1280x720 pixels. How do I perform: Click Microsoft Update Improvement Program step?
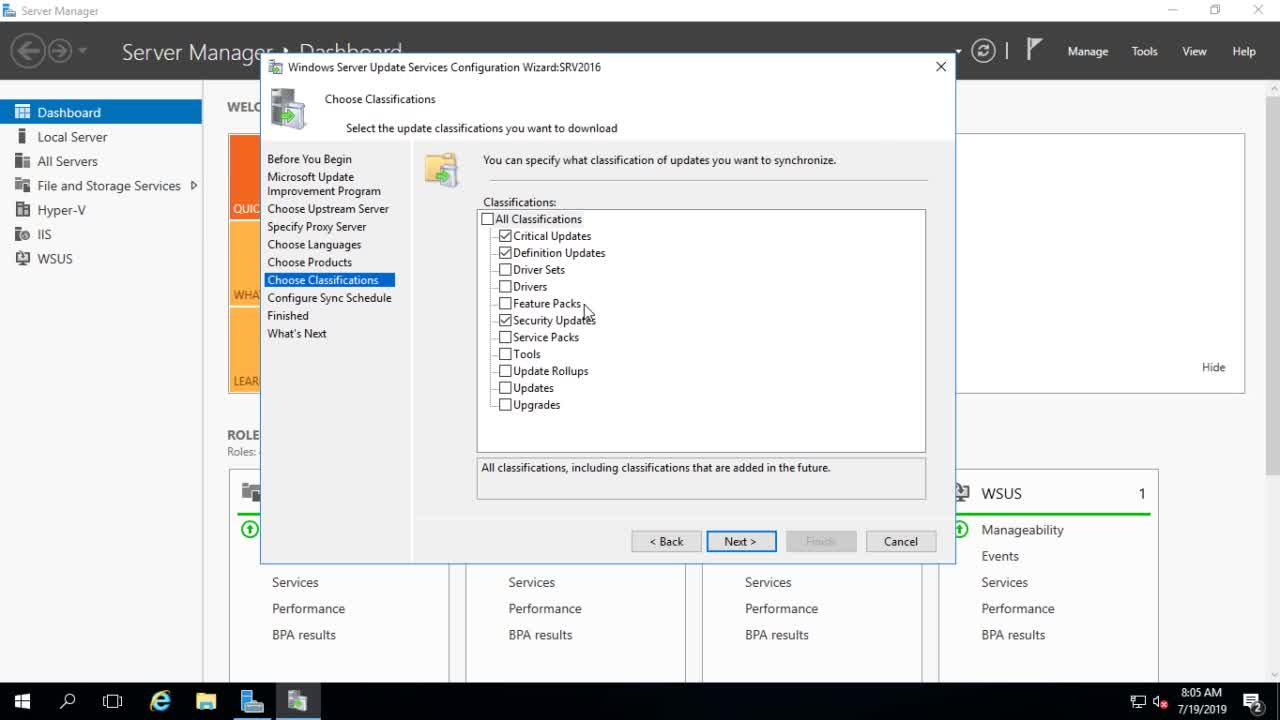[x=324, y=184]
